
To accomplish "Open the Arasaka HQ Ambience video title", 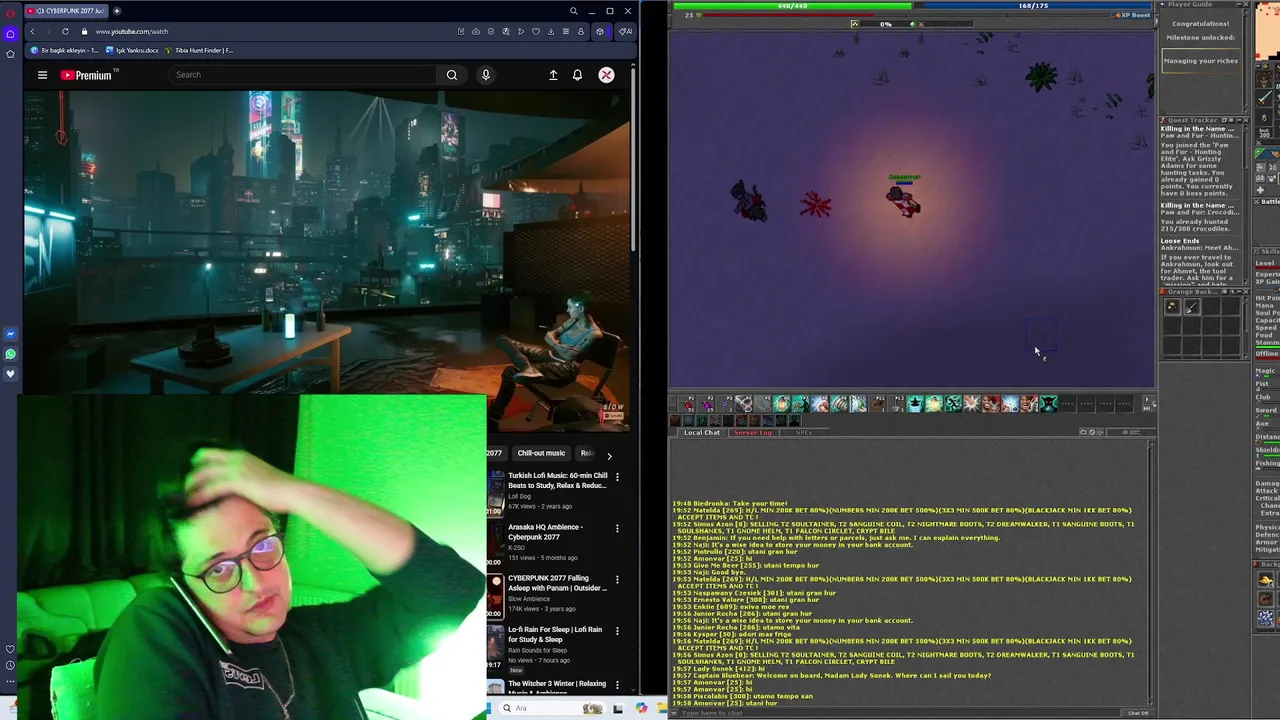I will (x=545, y=532).
